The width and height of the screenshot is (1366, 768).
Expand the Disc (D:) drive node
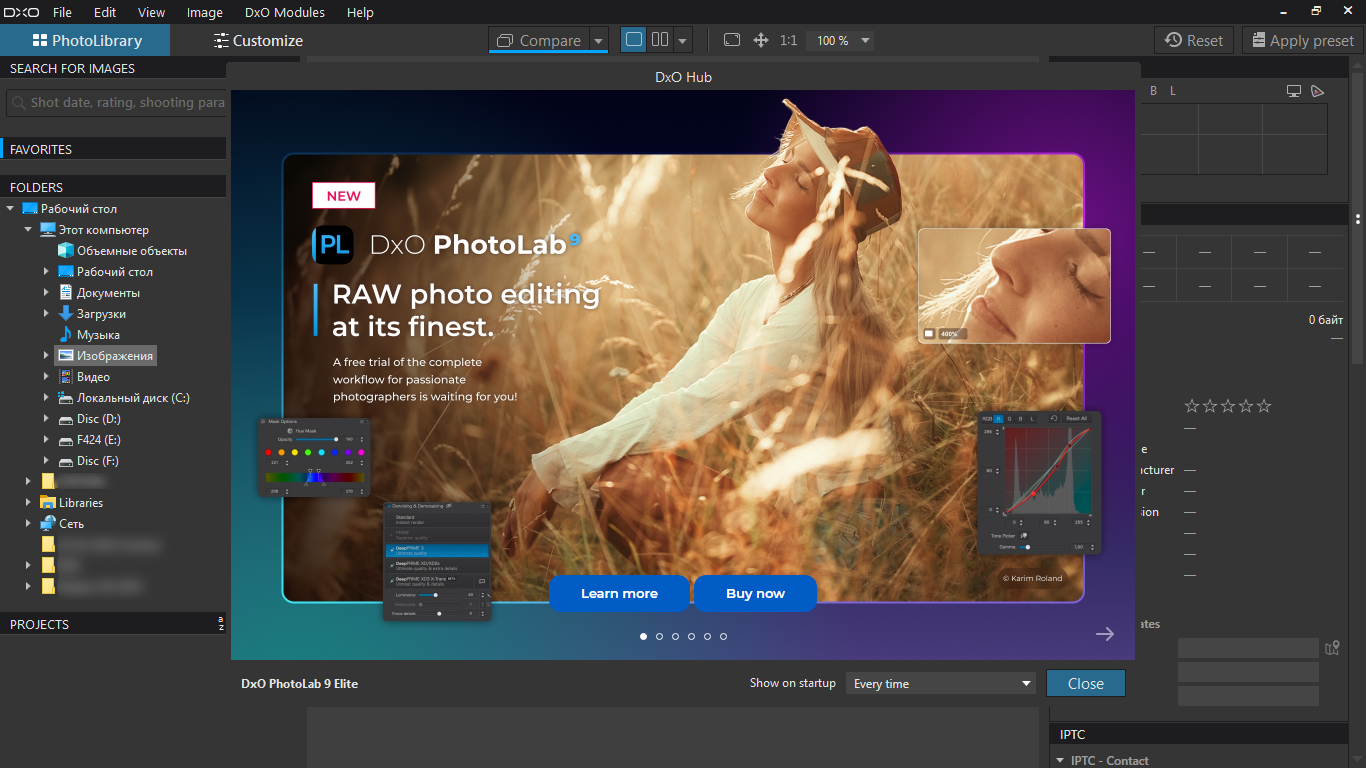[x=46, y=418]
